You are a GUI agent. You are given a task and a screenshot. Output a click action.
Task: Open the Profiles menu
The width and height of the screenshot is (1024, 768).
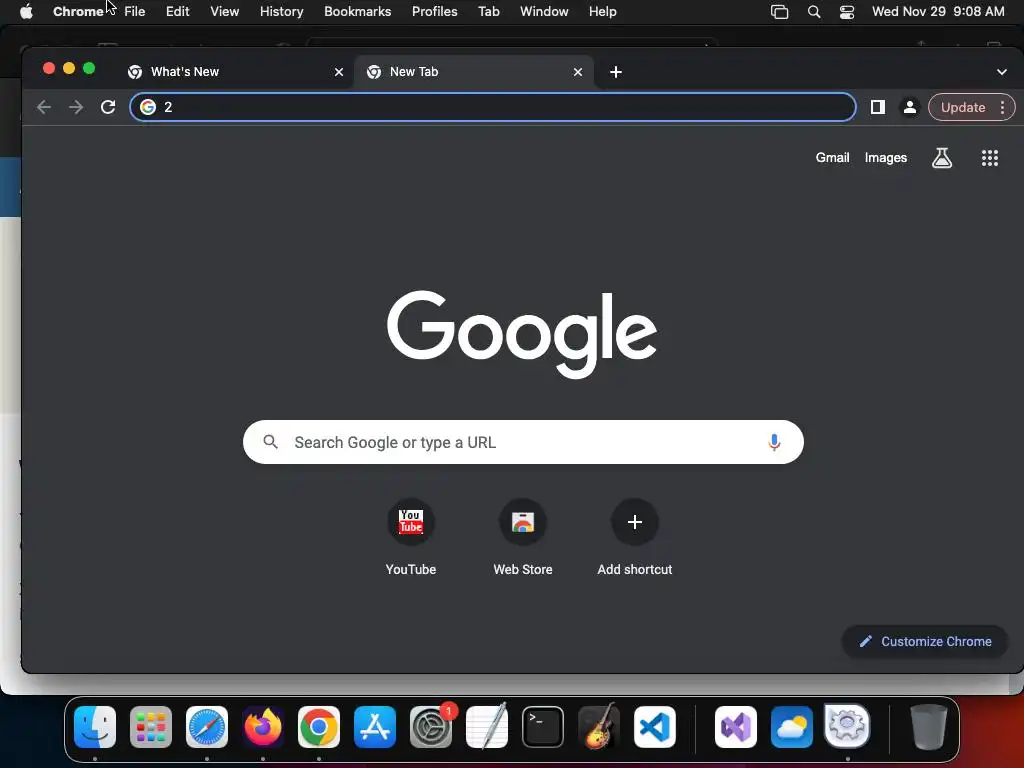click(x=434, y=12)
